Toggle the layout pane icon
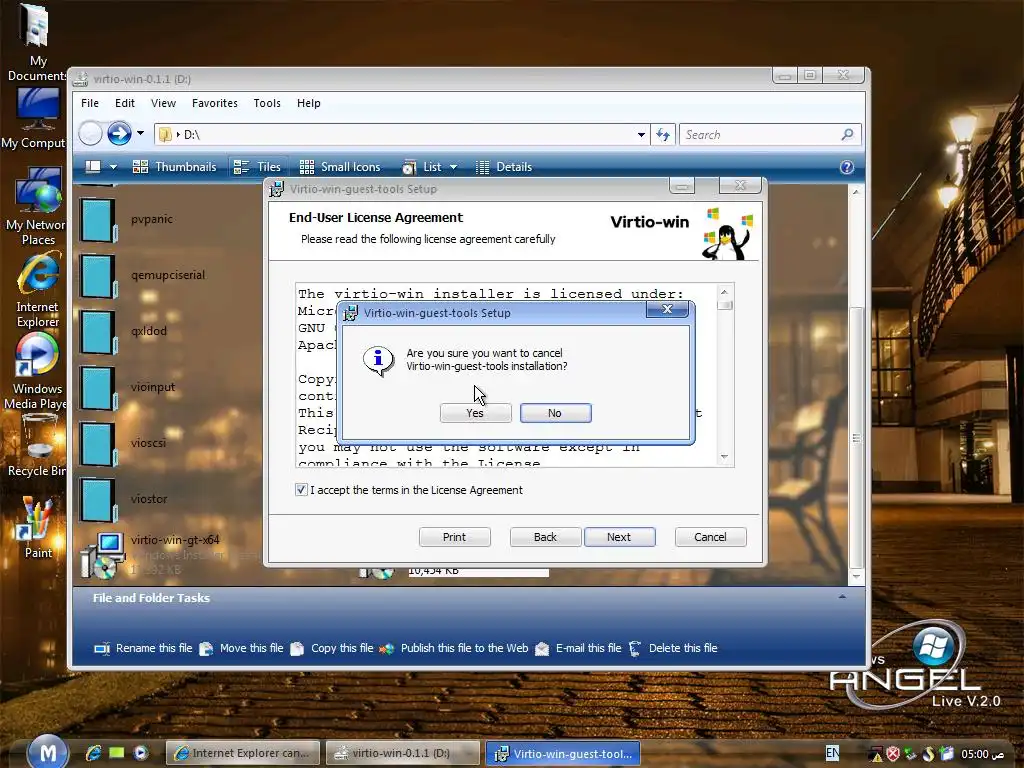 coord(93,167)
